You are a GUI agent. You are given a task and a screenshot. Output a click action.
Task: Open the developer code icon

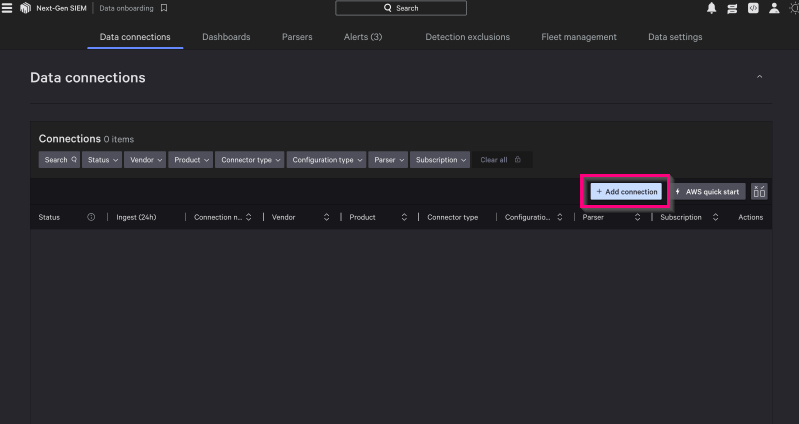pos(753,8)
